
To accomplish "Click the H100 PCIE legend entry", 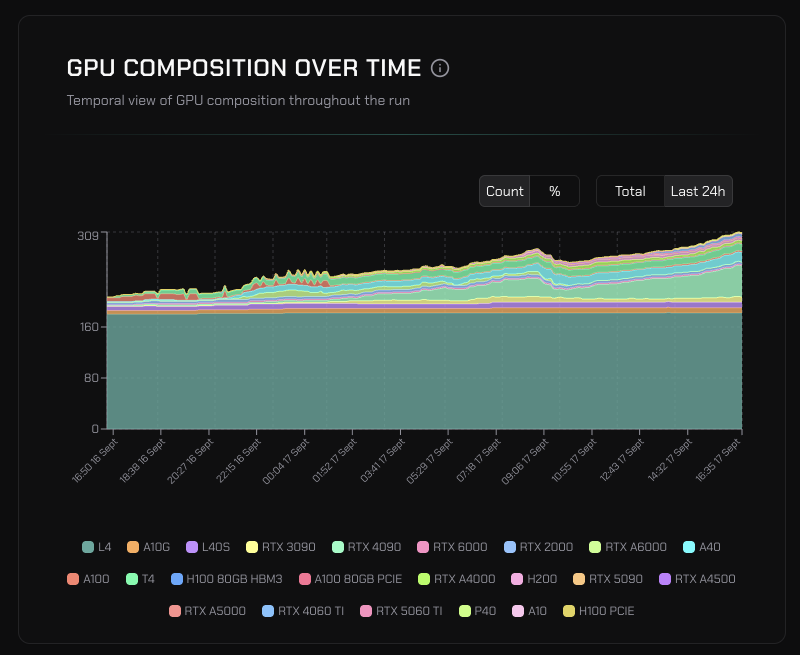I will 598,611.
